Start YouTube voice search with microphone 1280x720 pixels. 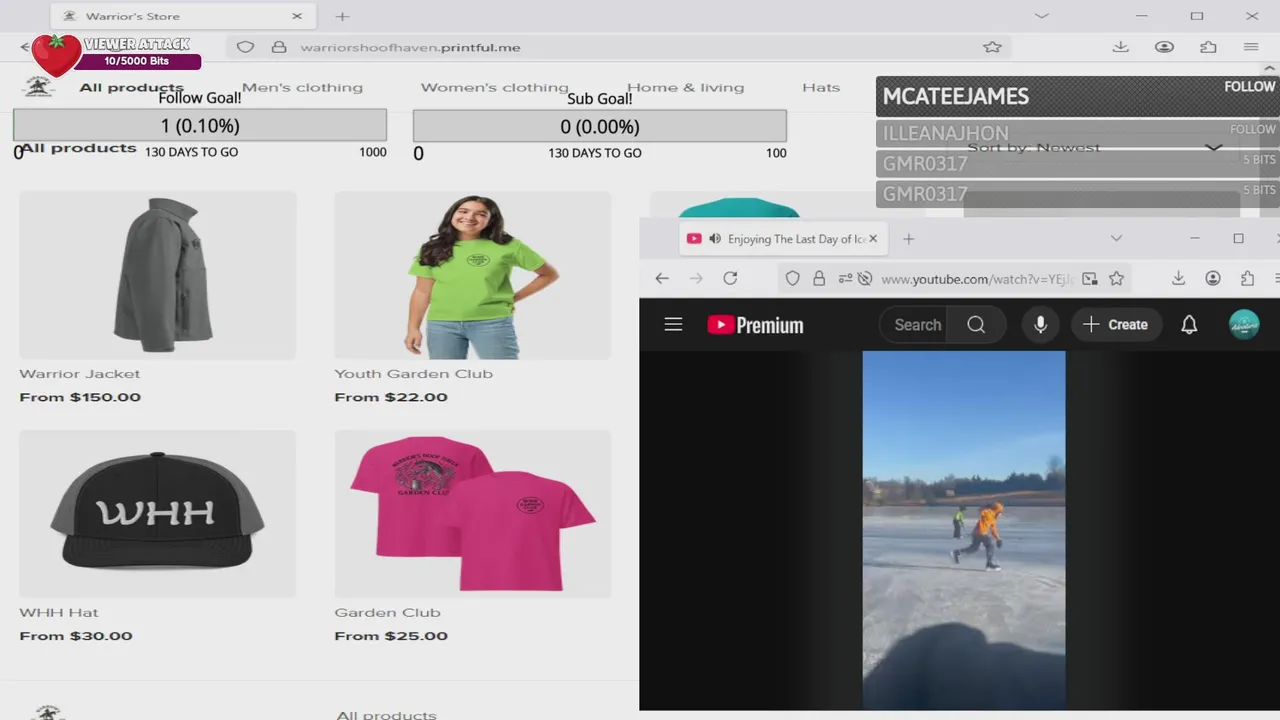(x=1040, y=324)
